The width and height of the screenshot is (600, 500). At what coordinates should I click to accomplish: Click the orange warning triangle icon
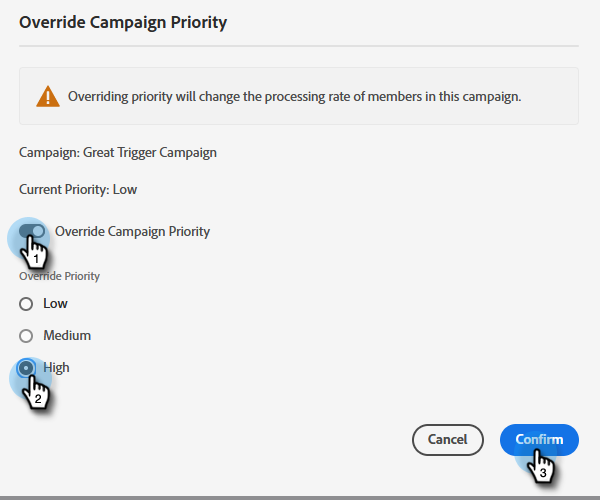[x=47, y=97]
